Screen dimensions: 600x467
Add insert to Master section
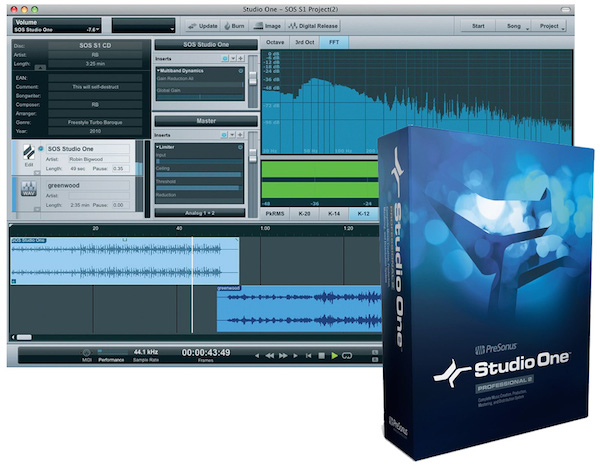click(x=240, y=135)
